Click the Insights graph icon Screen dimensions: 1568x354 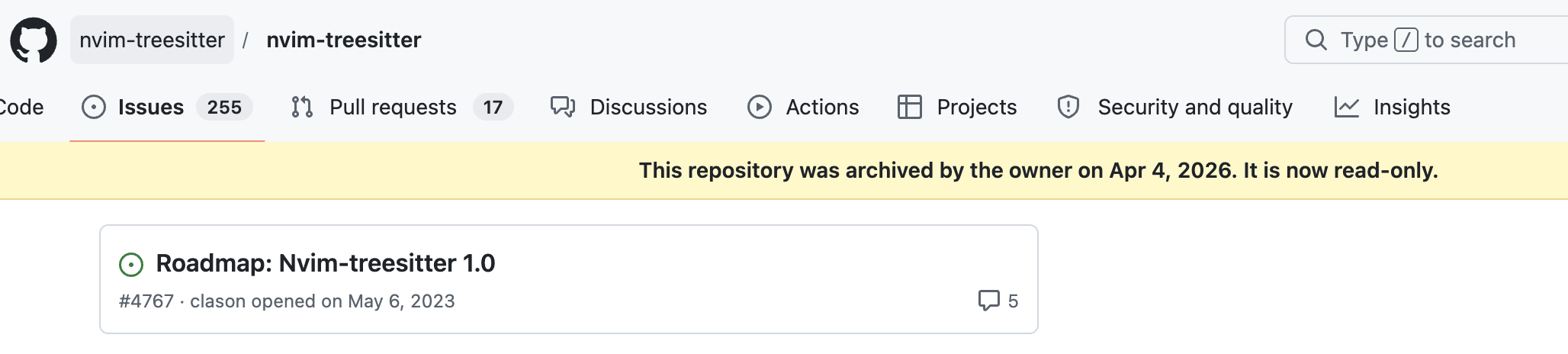tap(1346, 107)
